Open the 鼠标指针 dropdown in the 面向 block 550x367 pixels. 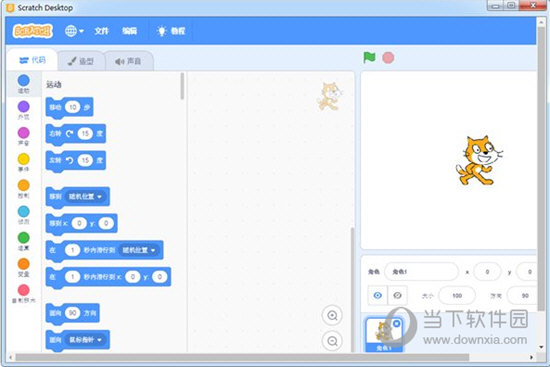click(85, 340)
